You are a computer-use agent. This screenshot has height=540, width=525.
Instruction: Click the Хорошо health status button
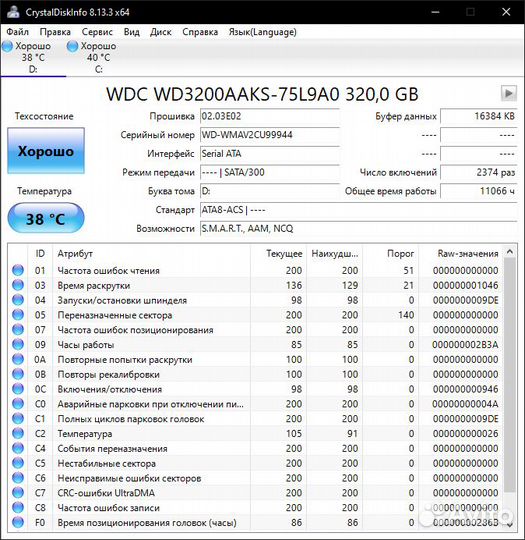point(46,151)
